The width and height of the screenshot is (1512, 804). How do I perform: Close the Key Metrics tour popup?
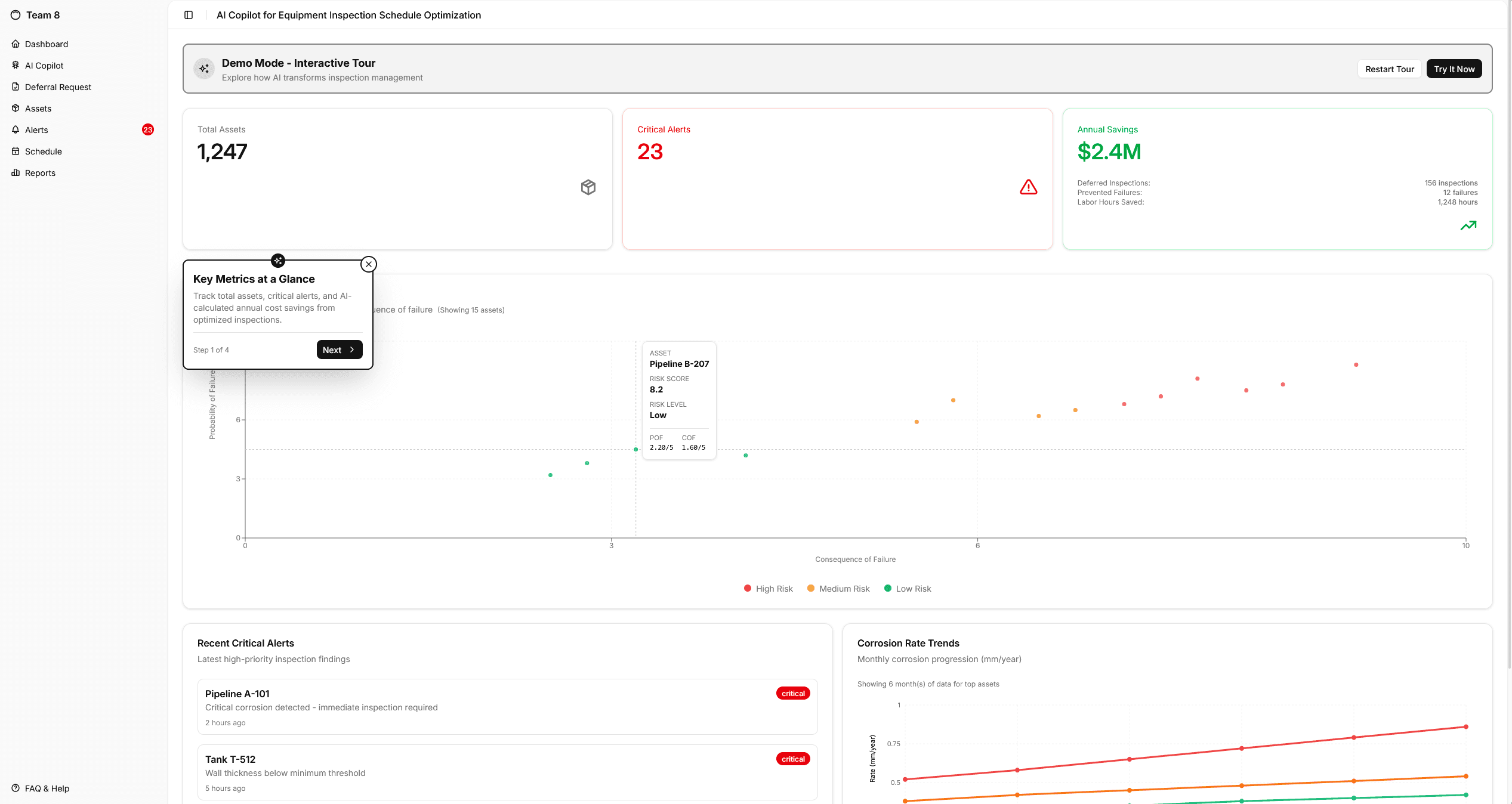(x=369, y=264)
